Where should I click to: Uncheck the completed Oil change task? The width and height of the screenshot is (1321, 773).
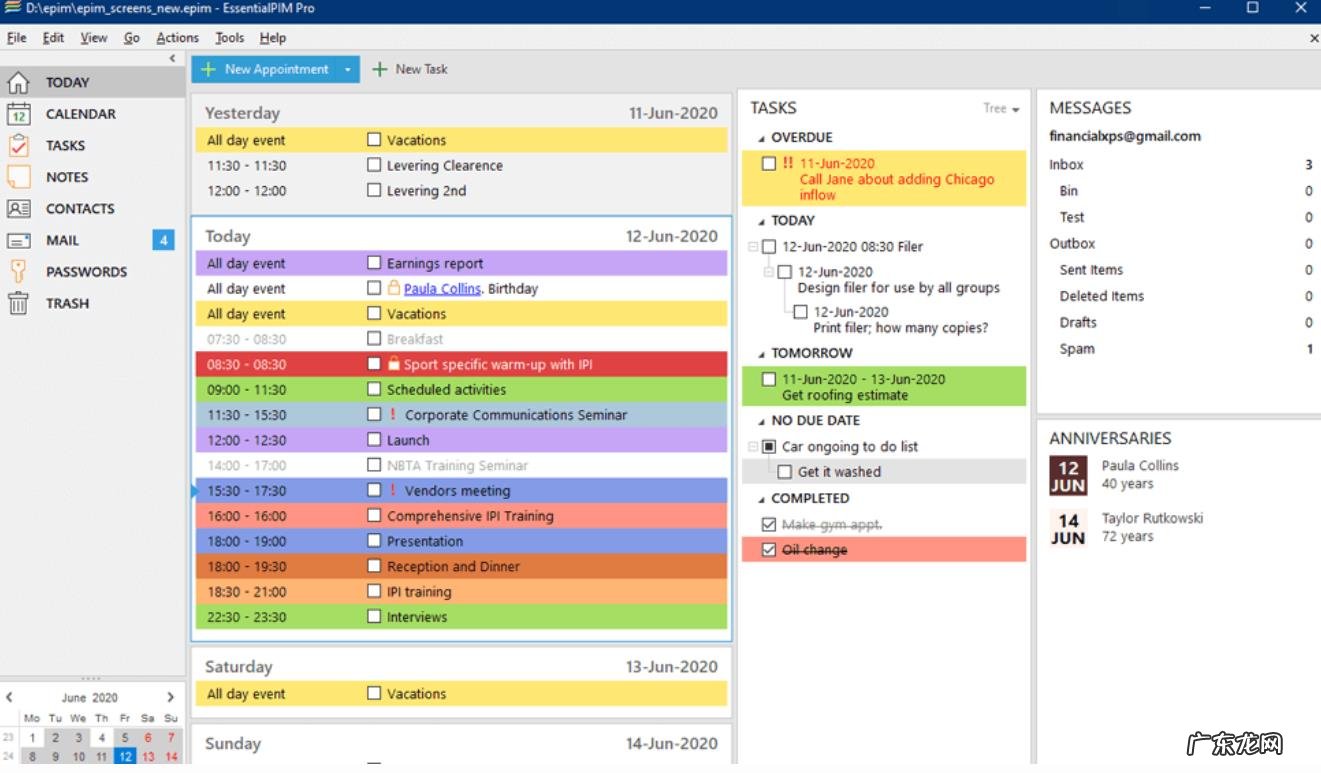pos(768,550)
